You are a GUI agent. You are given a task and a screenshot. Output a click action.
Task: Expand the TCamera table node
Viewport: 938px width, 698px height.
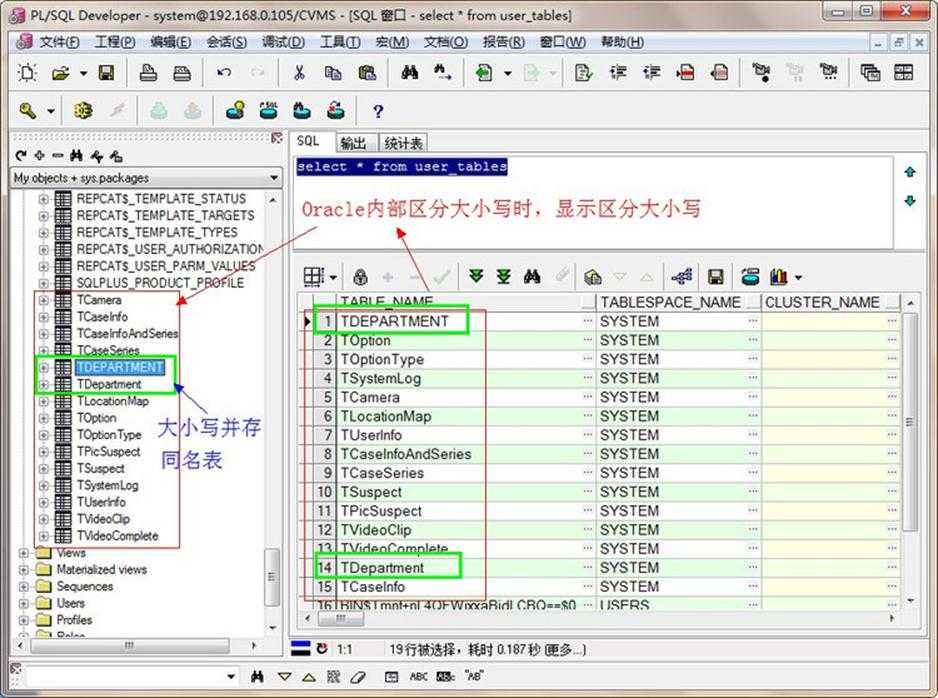click(44, 300)
